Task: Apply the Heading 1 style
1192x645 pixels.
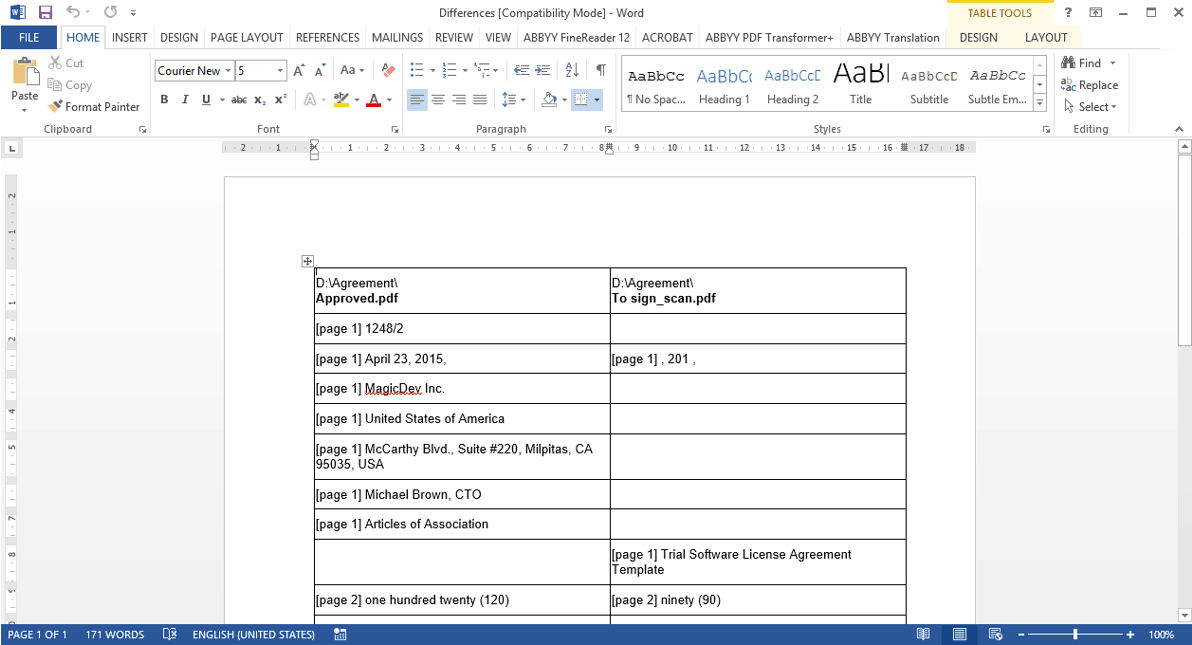Action: pyautogui.click(x=724, y=84)
